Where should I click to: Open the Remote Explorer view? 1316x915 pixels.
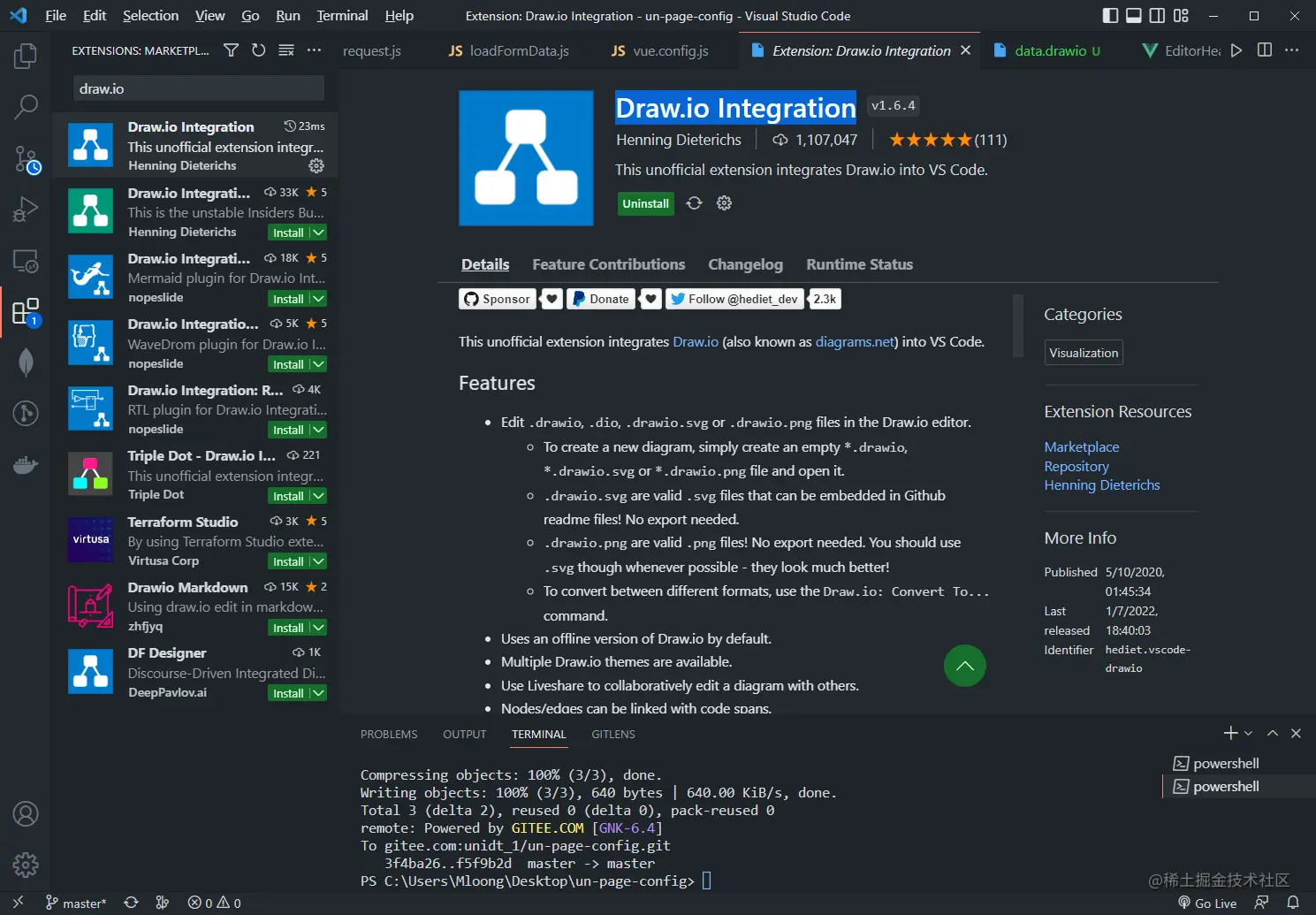(26, 261)
